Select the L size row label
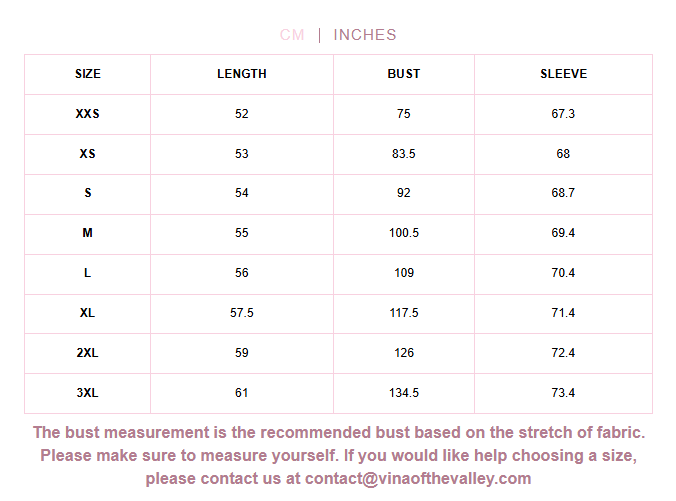This screenshot has width=676, height=501. click(x=88, y=273)
